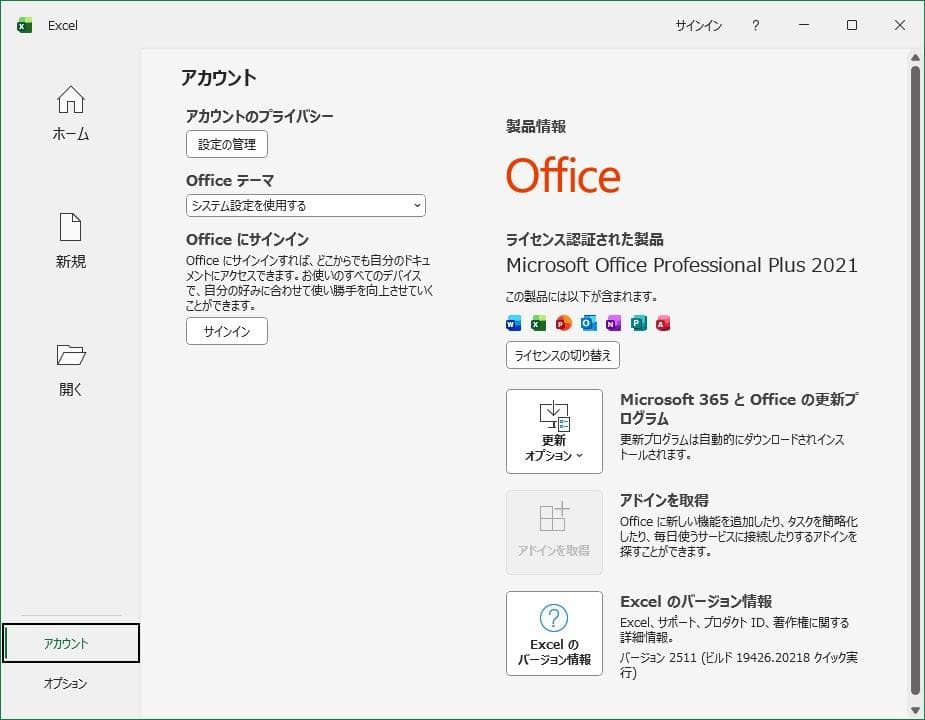Viewport: 925px width, 720px height.
Task: Click the Word icon under included products
Action: [513, 323]
